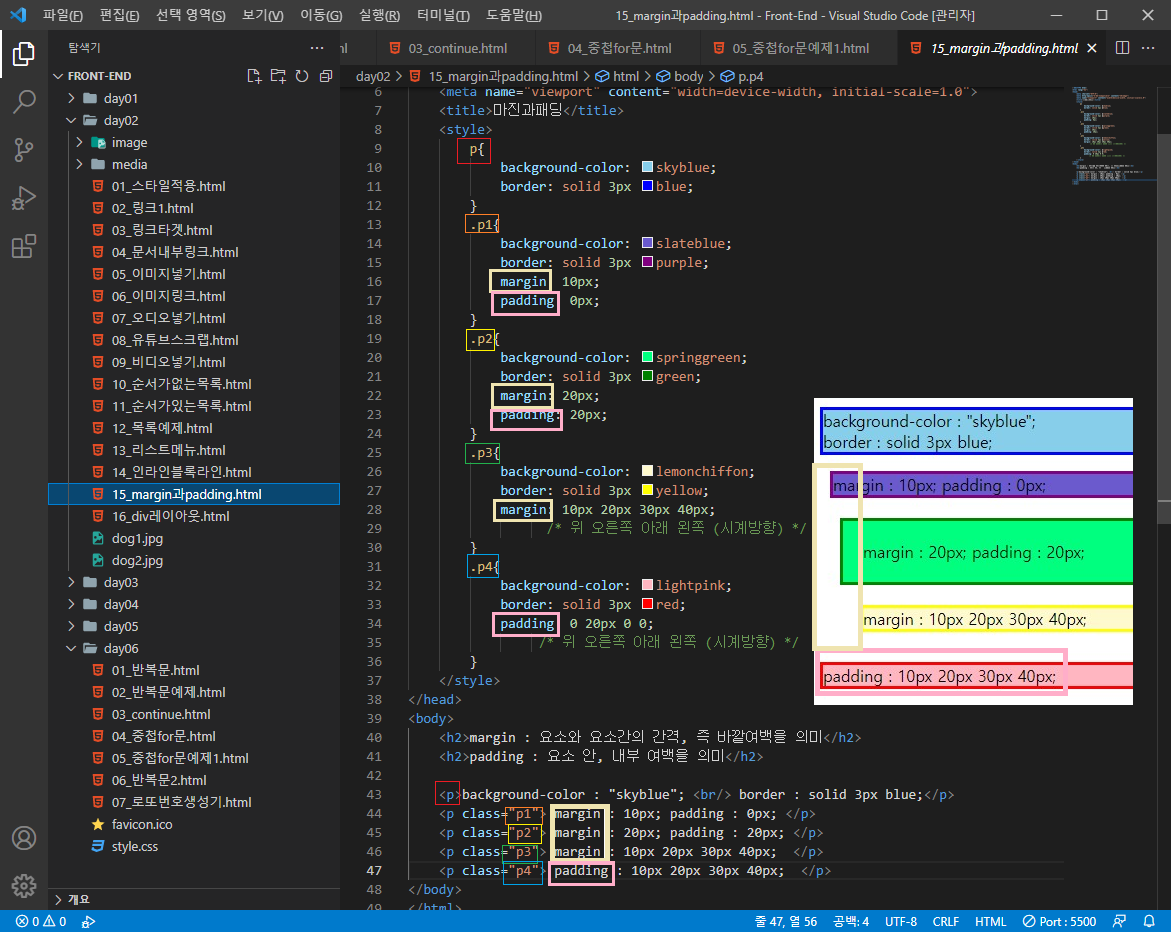Click the Go Live broadcast icon in status bar
This screenshot has height=932, width=1171.
tap(88, 922)
